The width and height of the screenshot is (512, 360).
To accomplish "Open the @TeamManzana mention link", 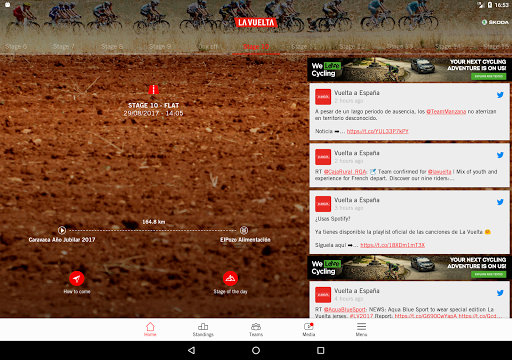I will (x=446, y=112).
